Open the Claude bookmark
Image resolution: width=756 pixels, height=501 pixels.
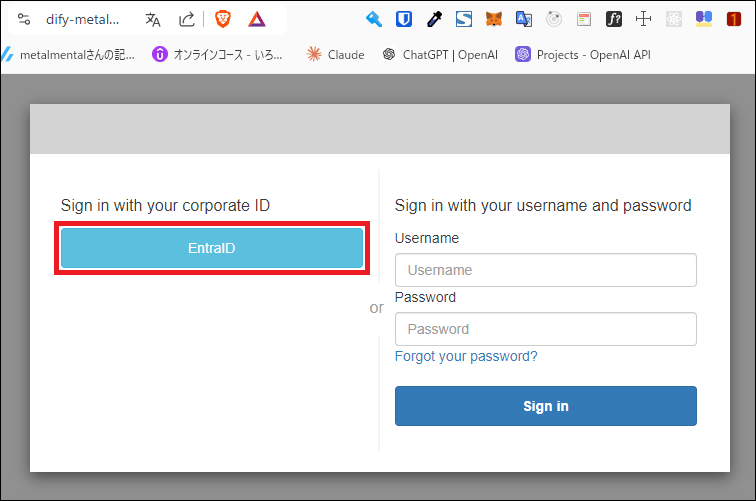click(x=336, y=54)
